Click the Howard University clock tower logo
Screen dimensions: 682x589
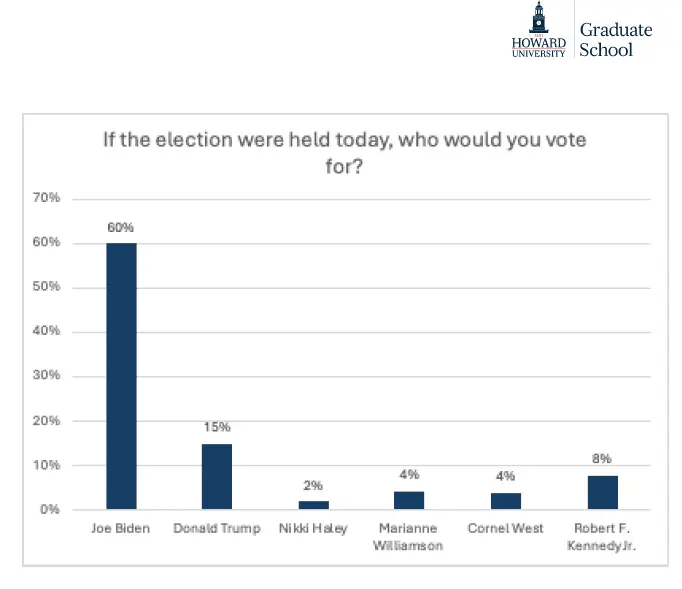pyautogui.click(x=539, y=19)
